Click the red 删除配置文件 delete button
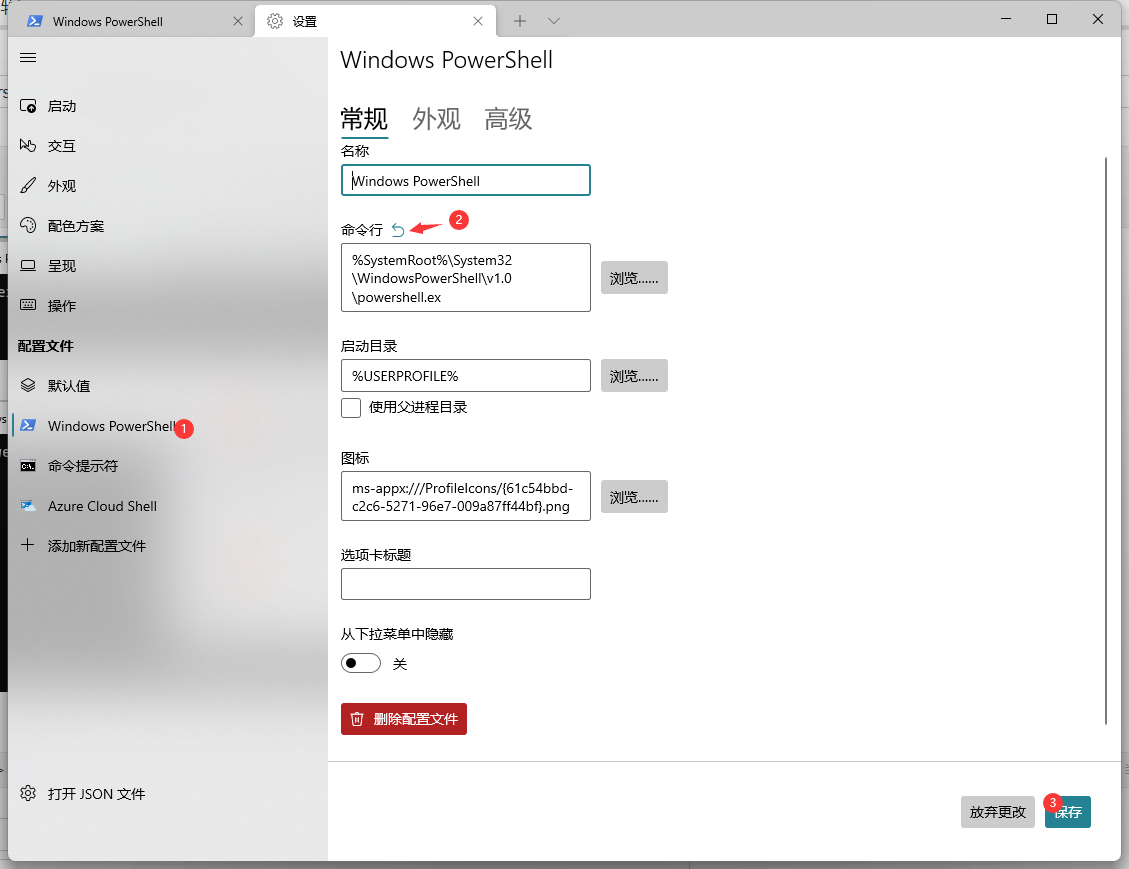Viewport: 1129px width, 869px height. pyautogui.click(x=404, y=719)
